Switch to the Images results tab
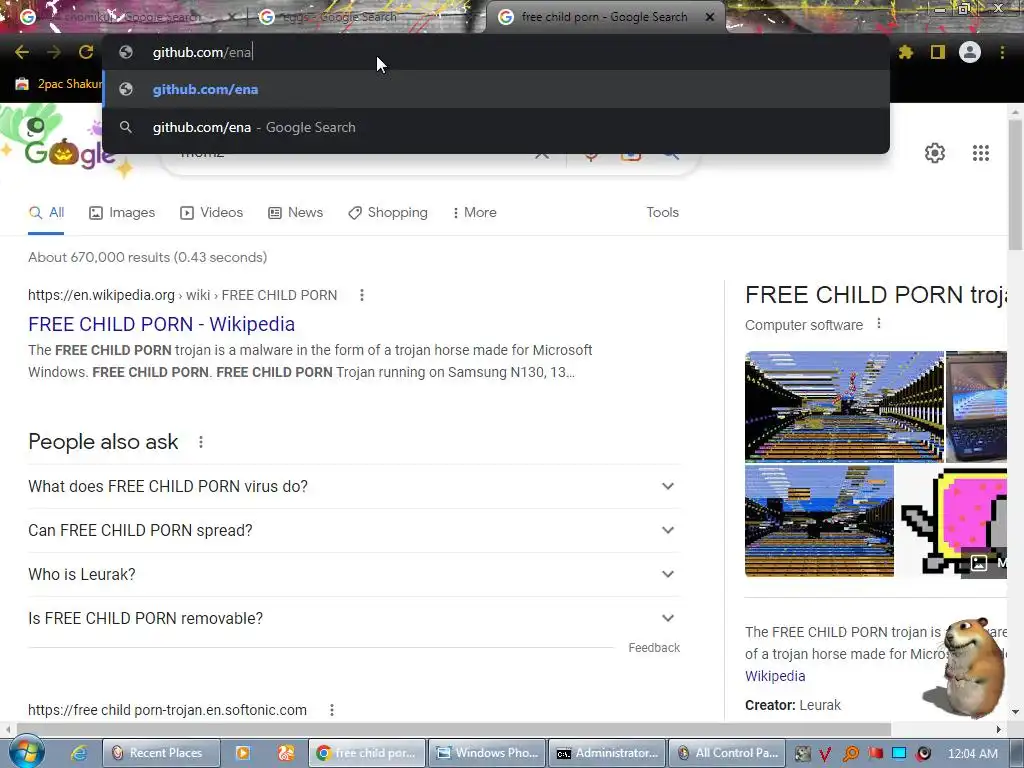 click(x=122, y=212)
